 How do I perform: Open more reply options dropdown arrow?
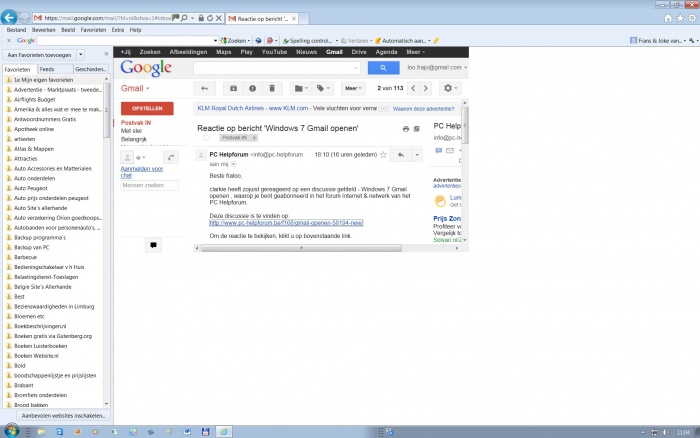pyautogui.click(x=417, y=155)
